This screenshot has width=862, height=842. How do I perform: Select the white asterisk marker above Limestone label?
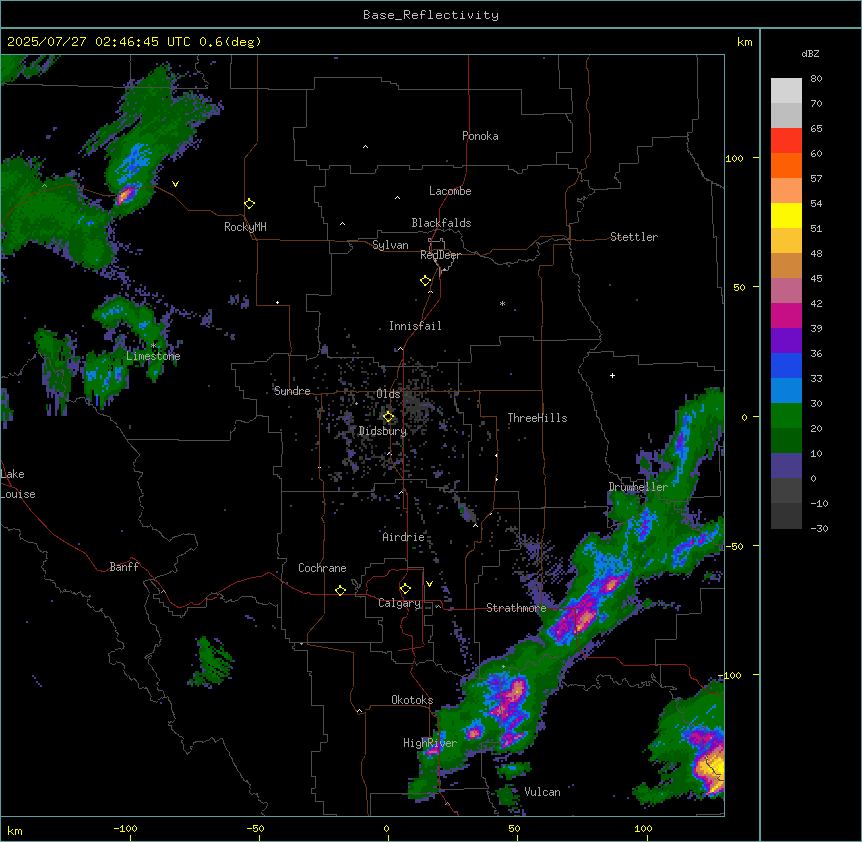coord(153,346)
